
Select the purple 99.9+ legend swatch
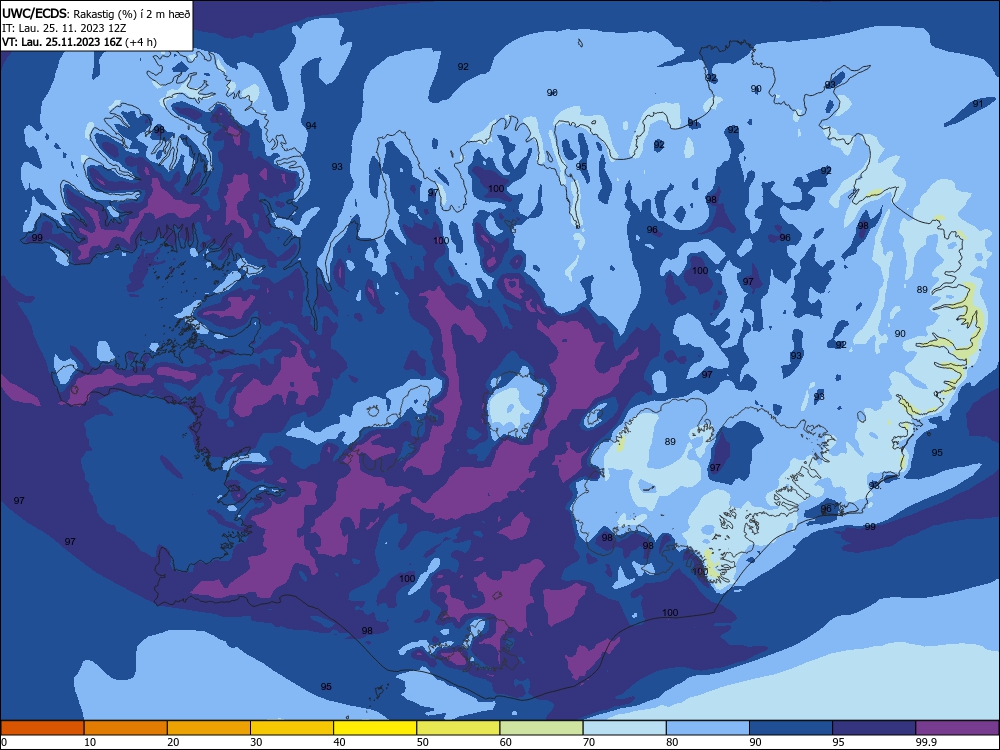(957, 728)
